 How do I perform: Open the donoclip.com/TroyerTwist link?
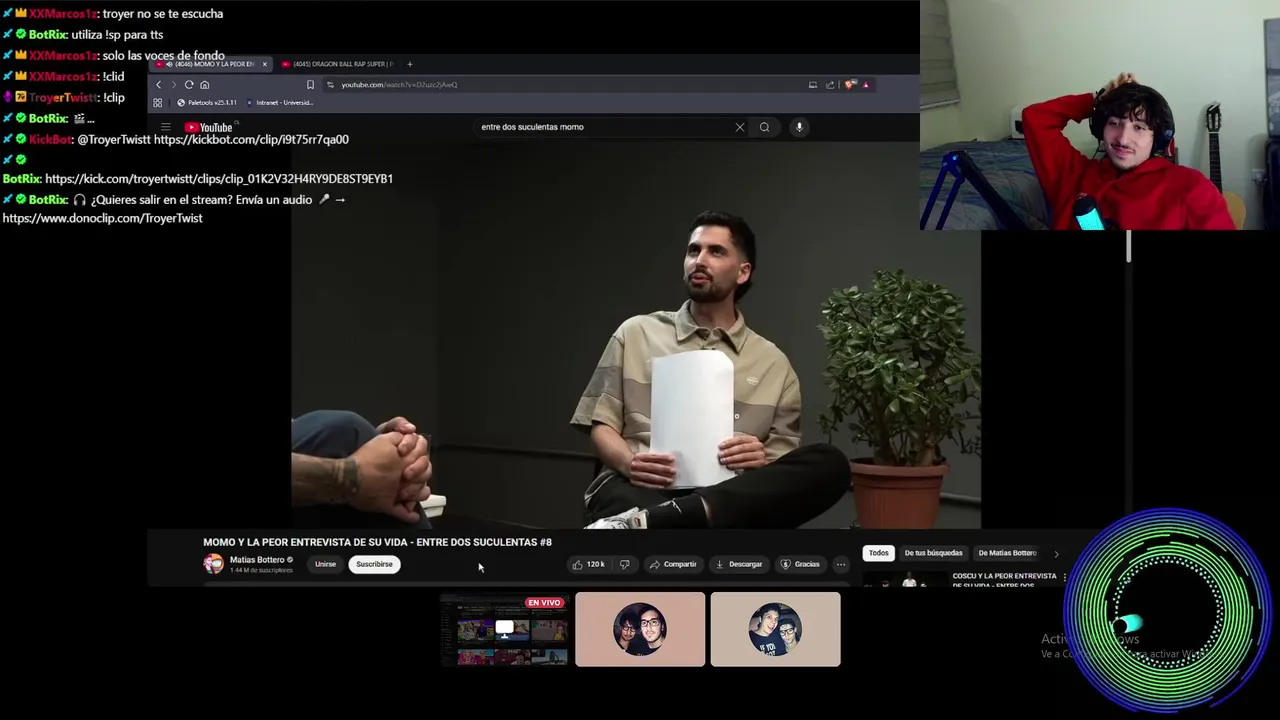coord(102,218)
